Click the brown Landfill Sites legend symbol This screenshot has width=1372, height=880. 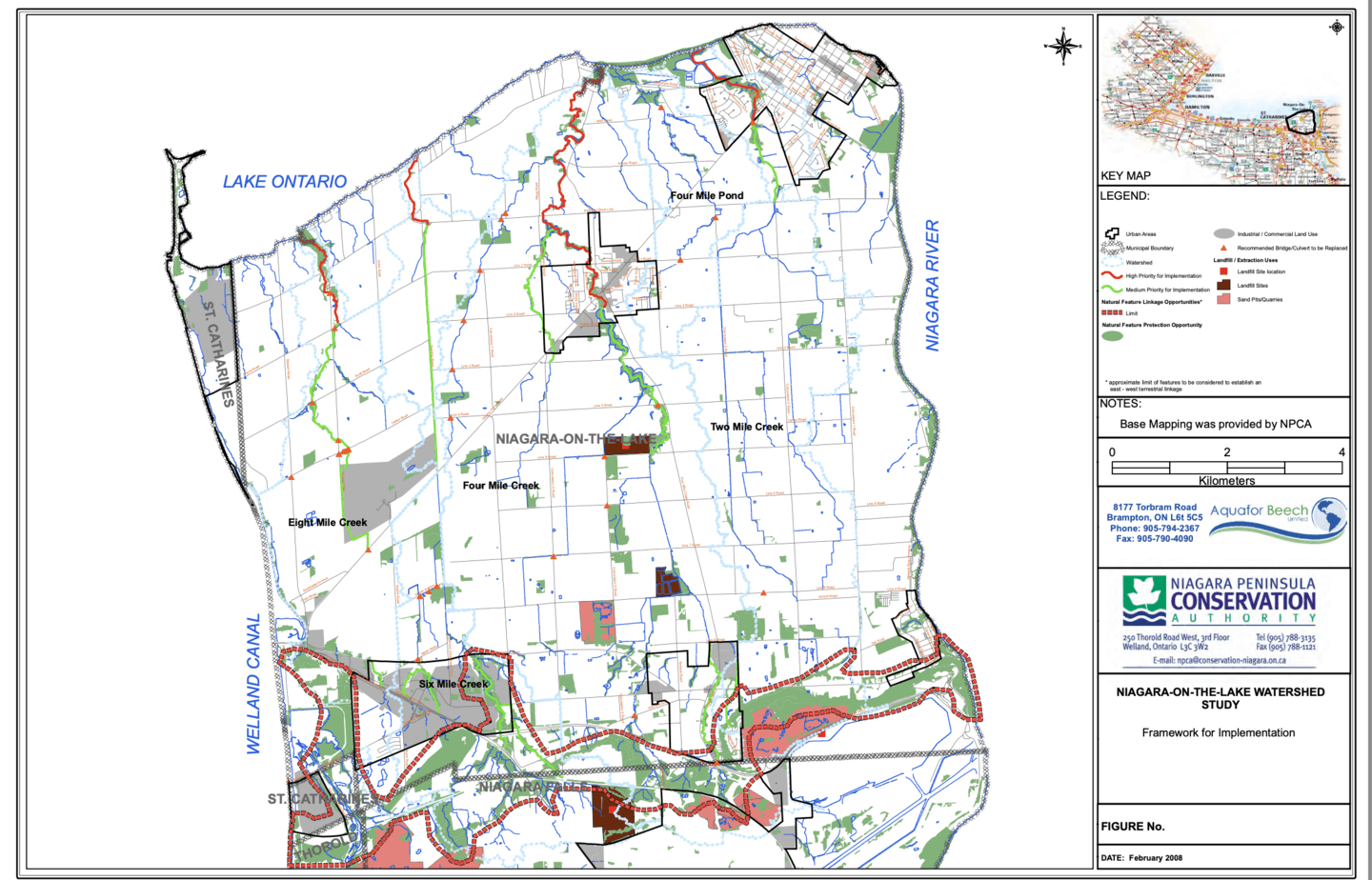pos(1223,285)
